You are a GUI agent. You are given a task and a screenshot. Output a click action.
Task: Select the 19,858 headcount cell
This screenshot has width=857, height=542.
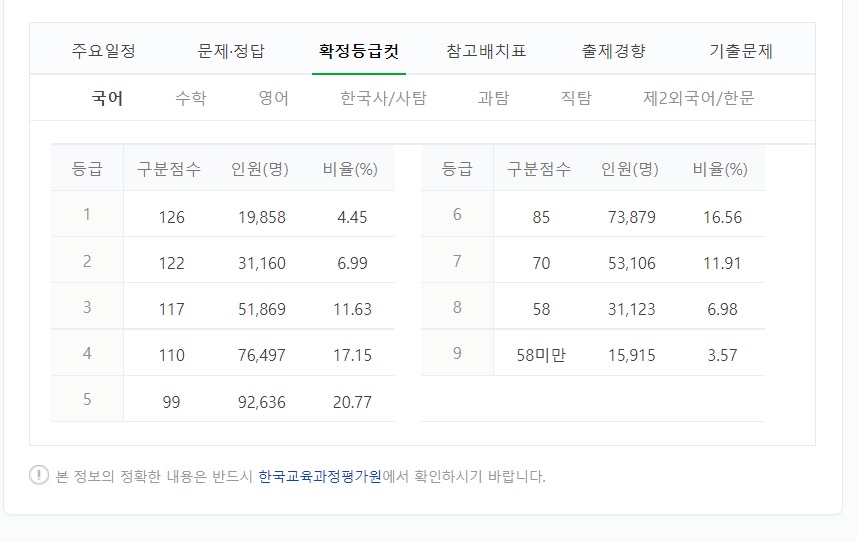coord(262,217)
